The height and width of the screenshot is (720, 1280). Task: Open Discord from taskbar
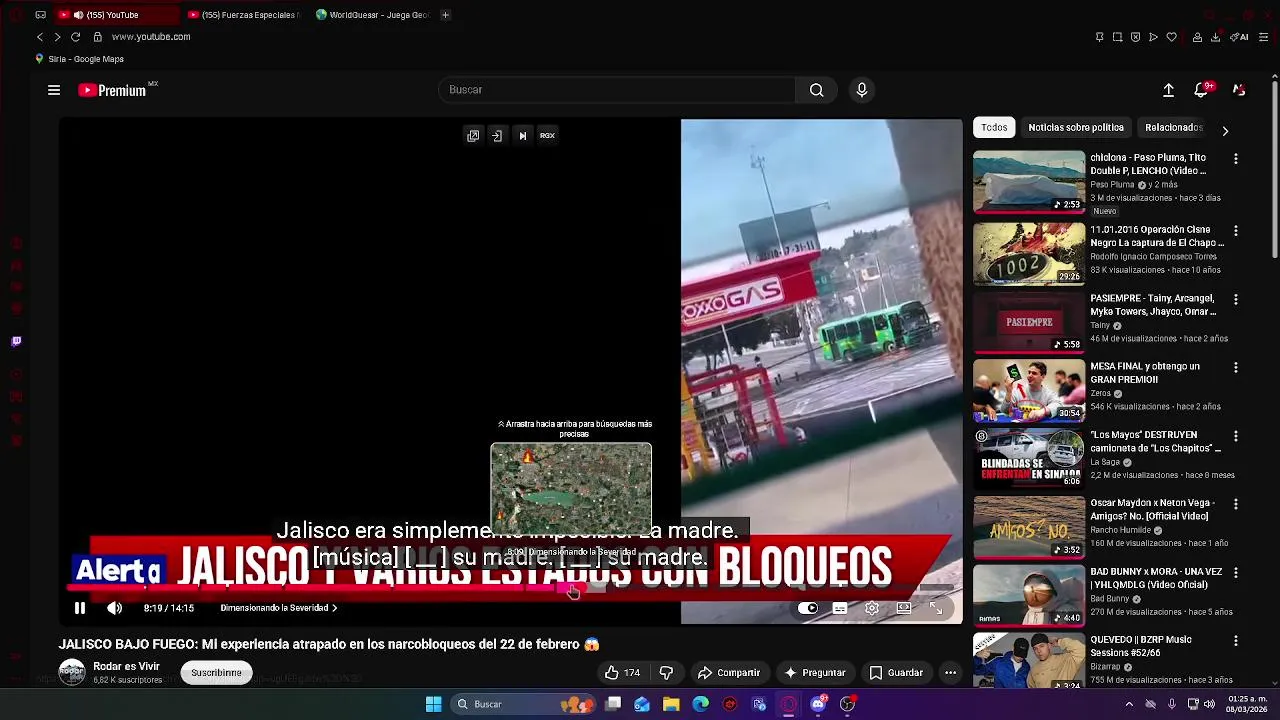coord(818,704)
